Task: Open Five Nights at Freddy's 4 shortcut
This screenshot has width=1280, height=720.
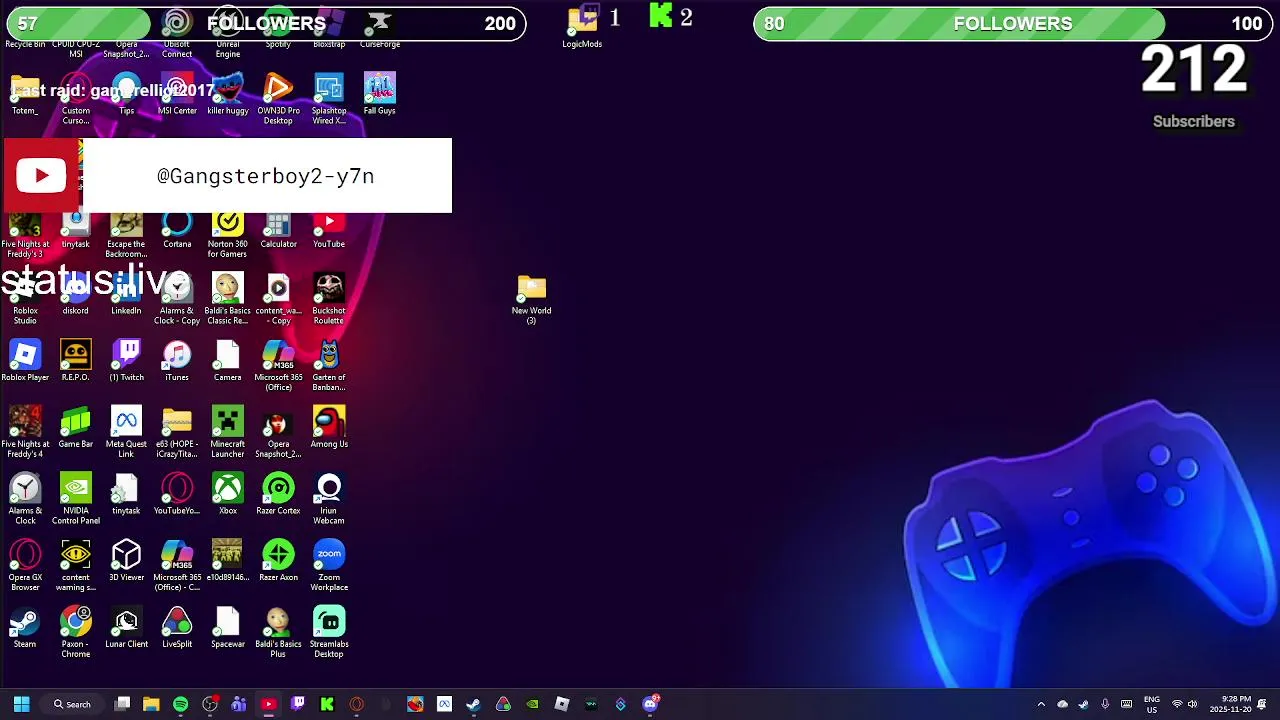Action: click(25, 432)
